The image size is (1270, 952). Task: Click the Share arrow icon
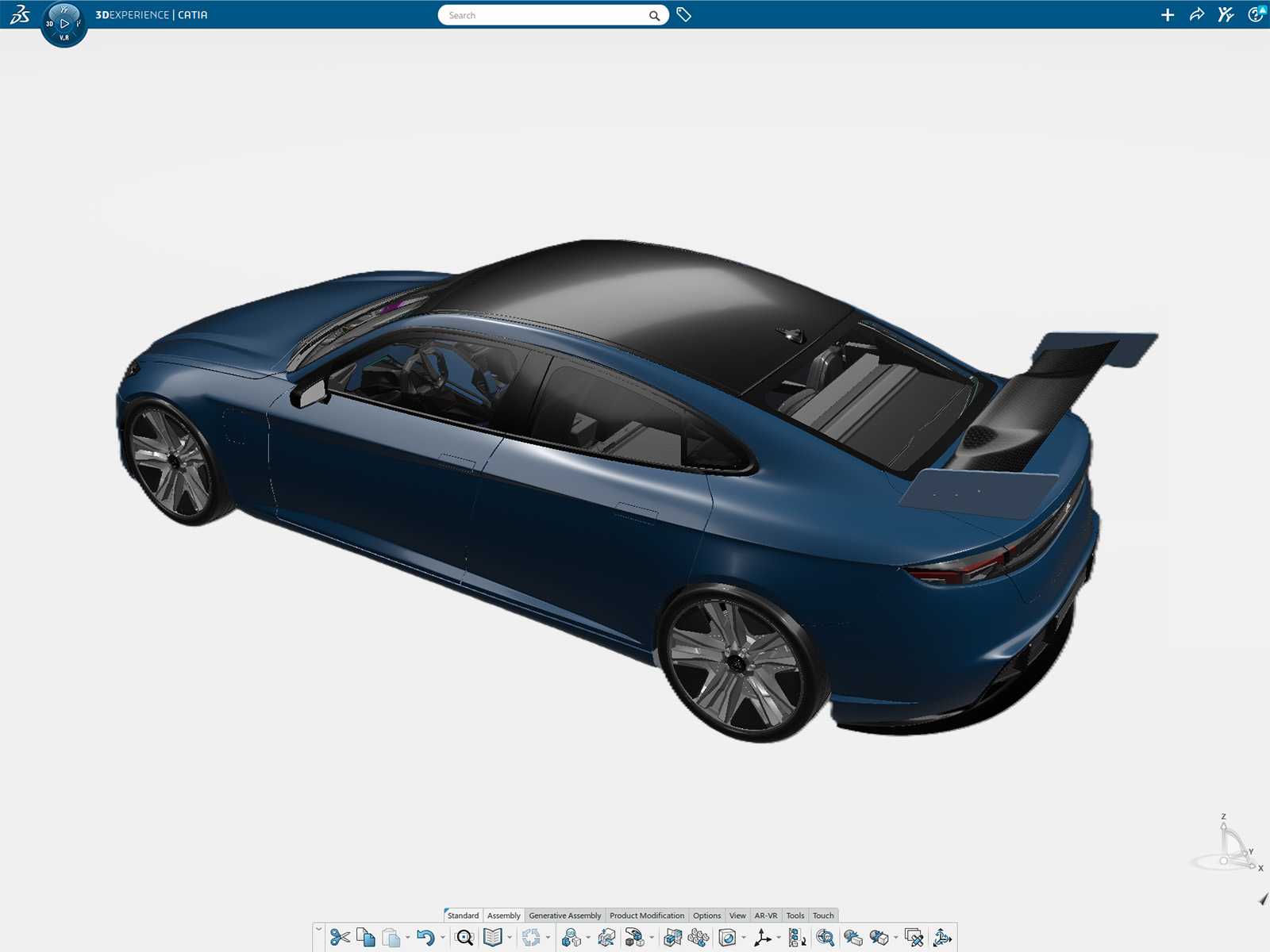tap(1197, 15)
